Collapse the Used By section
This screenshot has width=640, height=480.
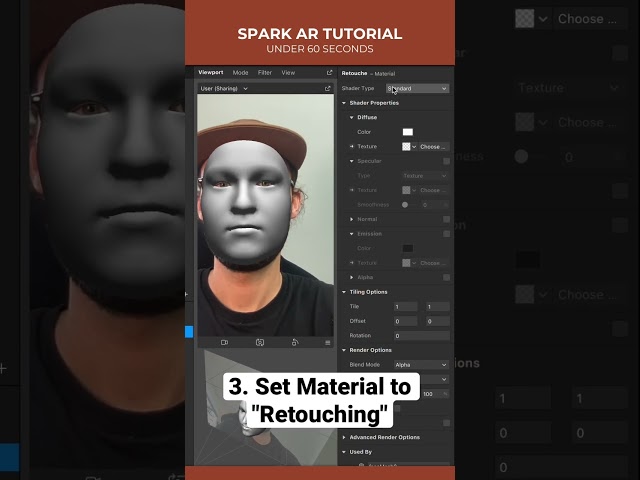(x=344, y=452)
